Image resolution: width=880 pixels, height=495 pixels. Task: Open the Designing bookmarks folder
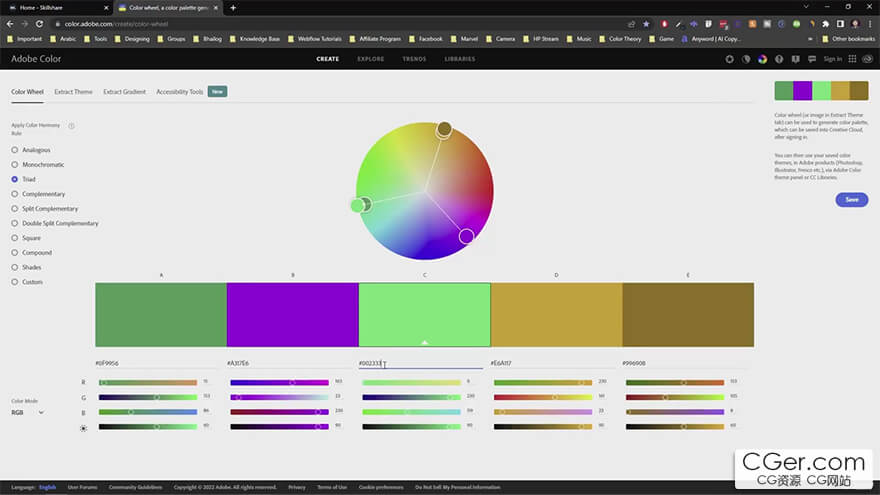click(132, 39)
